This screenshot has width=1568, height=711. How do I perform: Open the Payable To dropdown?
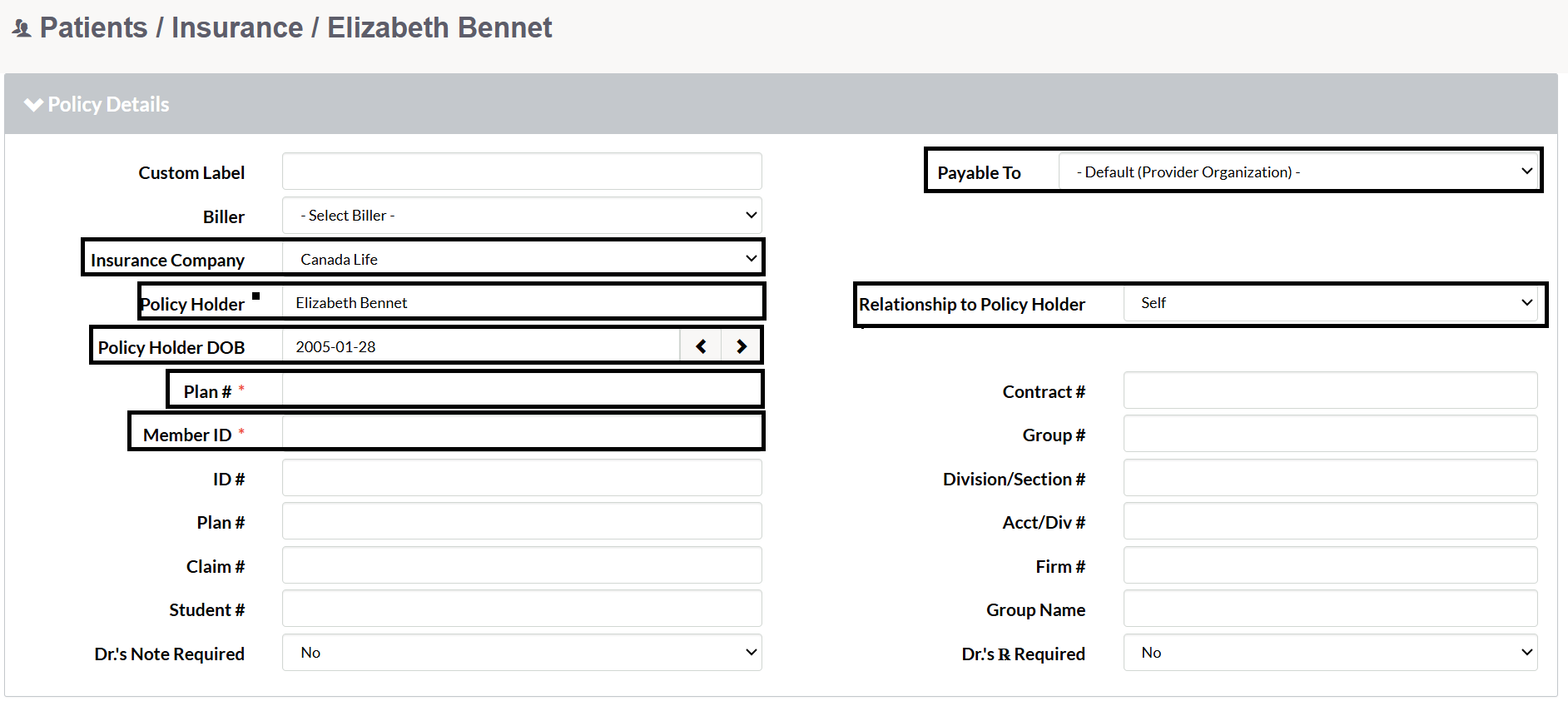click(x=1298, y=172)
